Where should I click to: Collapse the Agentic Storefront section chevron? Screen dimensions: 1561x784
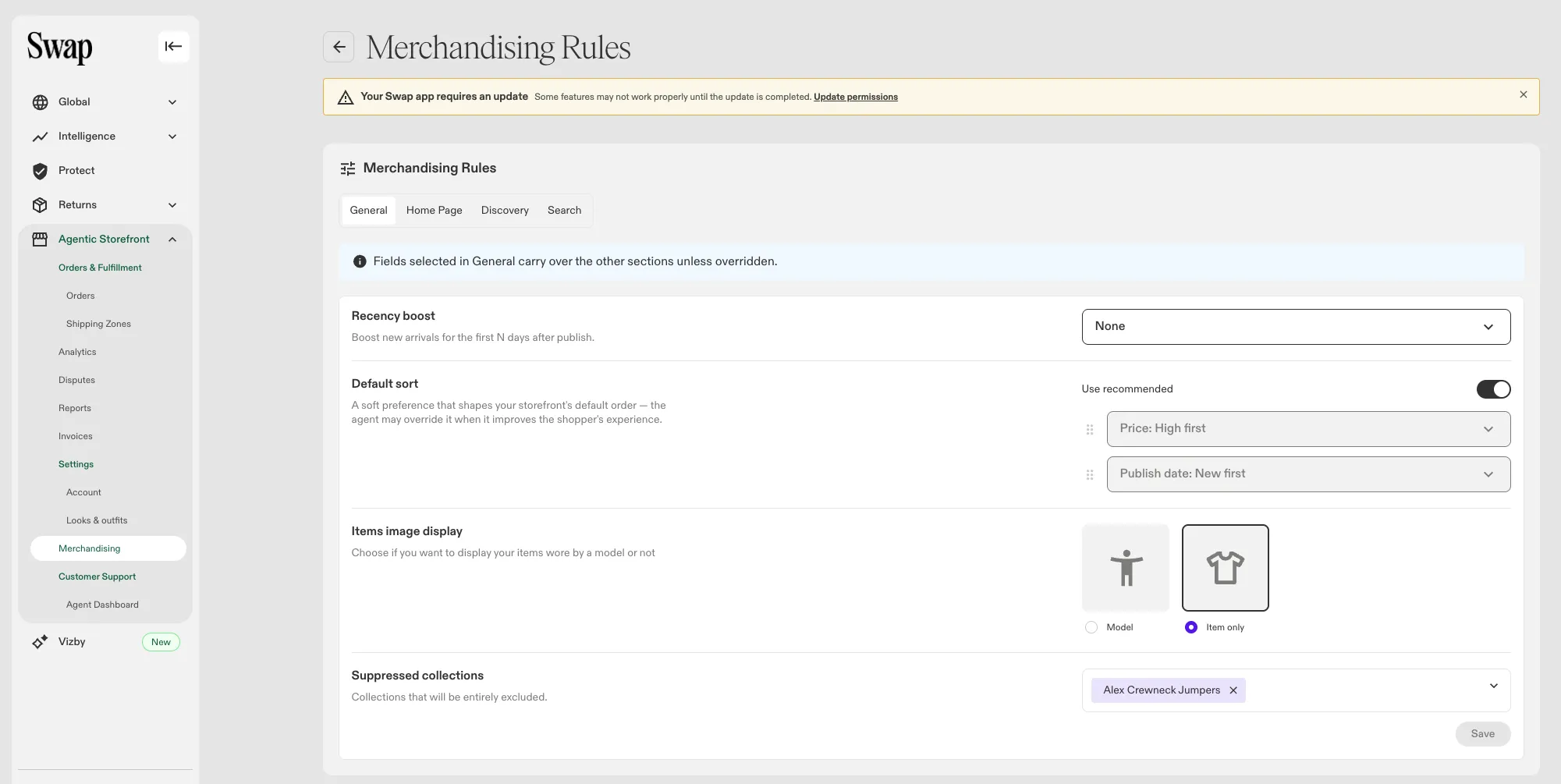[172, 239]
